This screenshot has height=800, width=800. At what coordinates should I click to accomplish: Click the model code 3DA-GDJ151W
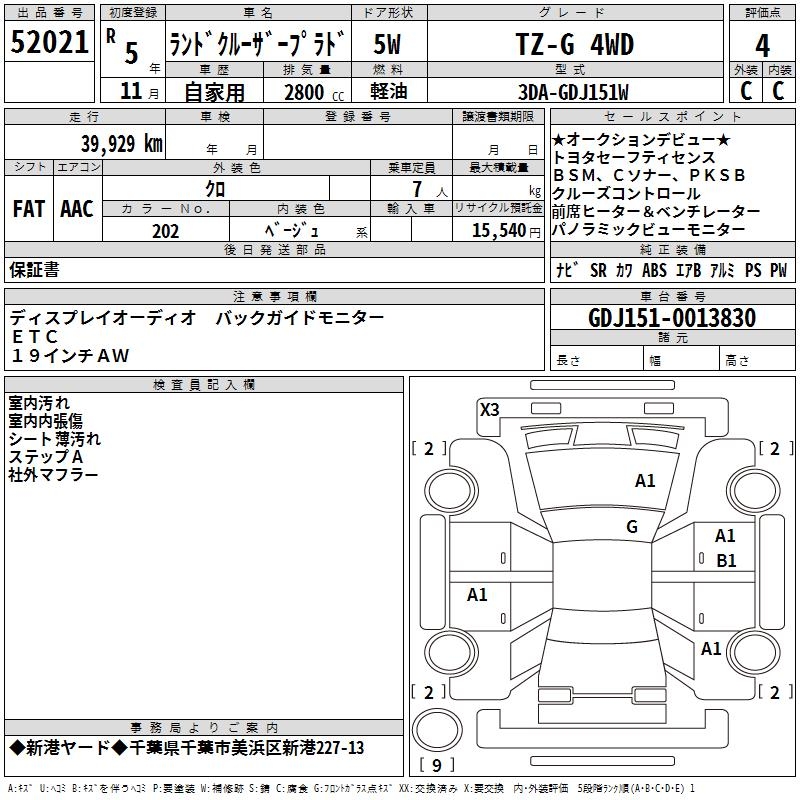(573, 91)
